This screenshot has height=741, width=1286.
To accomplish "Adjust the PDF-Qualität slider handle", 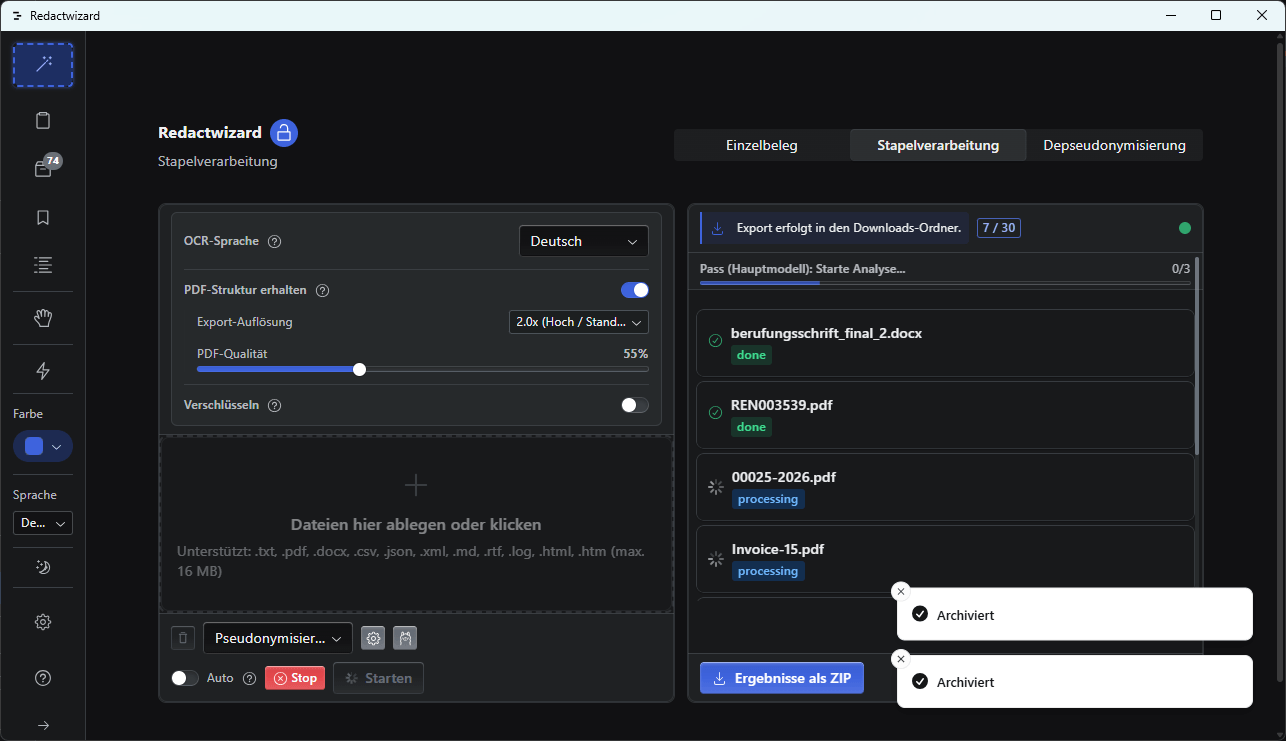I will (x=359, y=369).
